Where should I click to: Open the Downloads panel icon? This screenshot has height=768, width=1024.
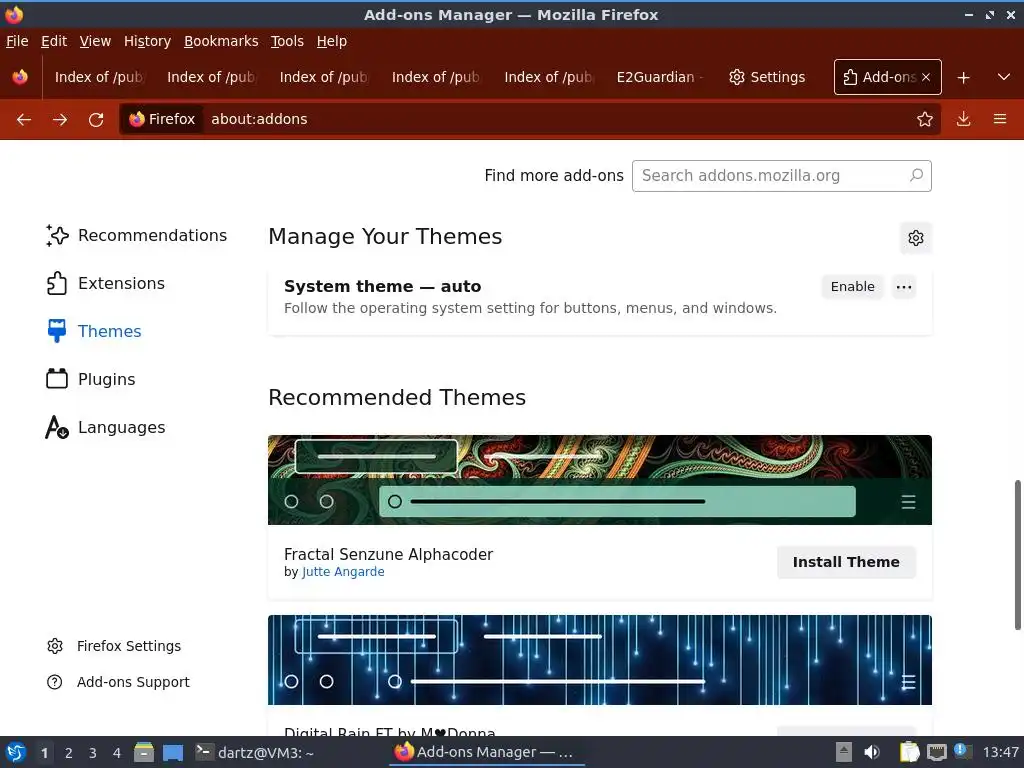click(x=963, y=119)
